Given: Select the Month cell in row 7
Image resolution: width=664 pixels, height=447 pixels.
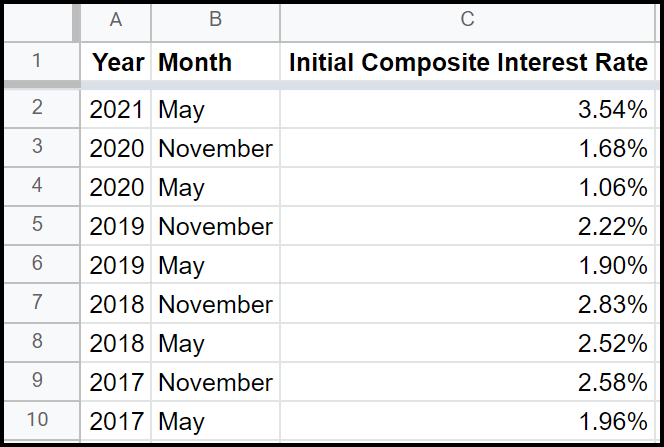Looking at the screenshot, I should tap(215, 304).
